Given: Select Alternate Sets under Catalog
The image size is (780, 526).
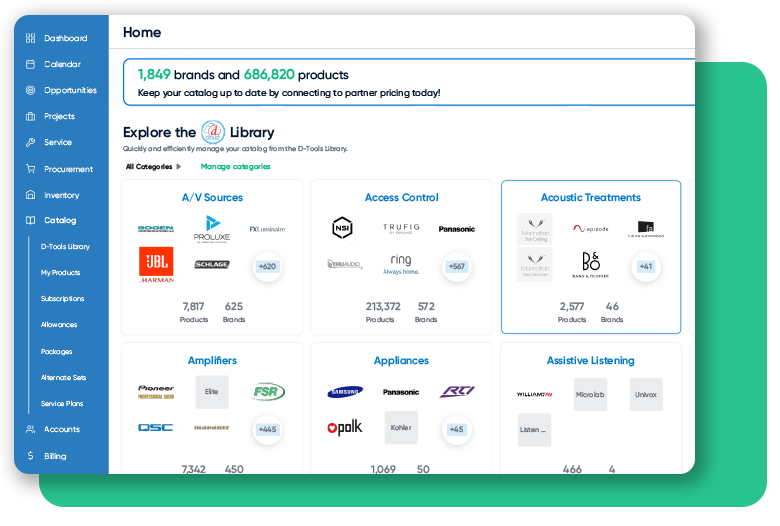Looking at the screenshot, I should point(63,378).
